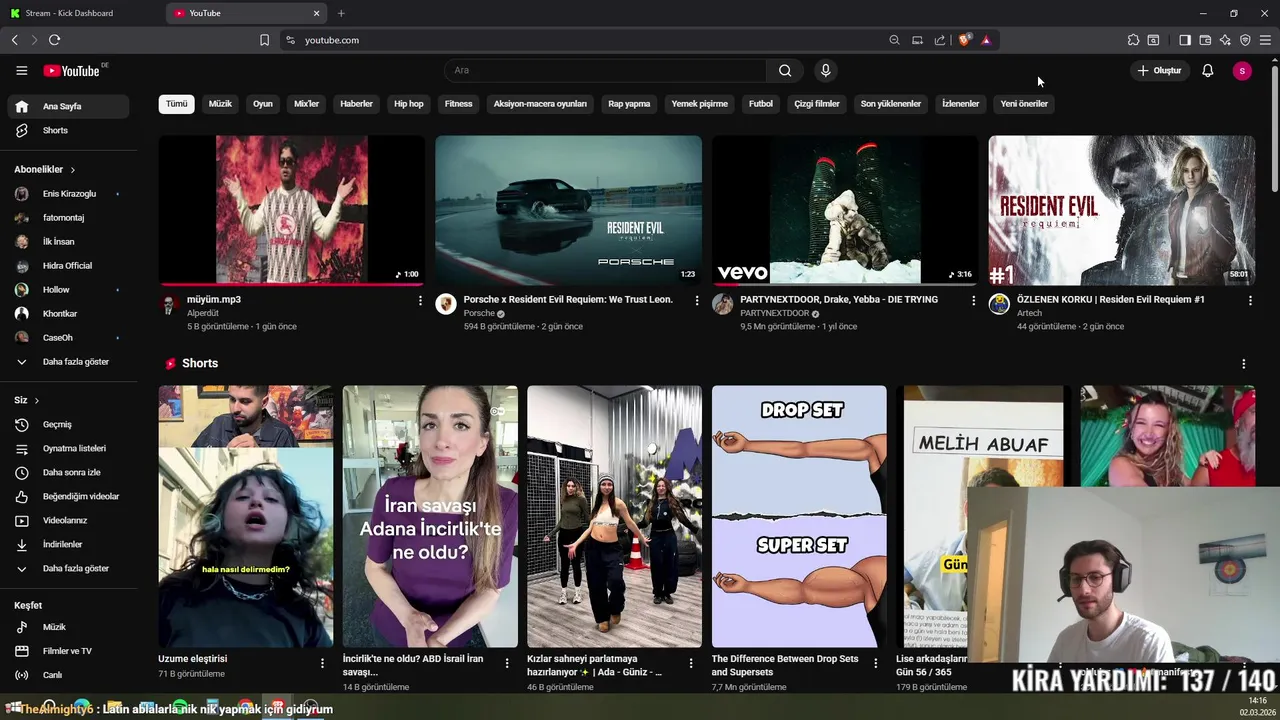Open Brave Shields lion icon
Image resolution: width=1280 pixels, height=720 pixels.
(x=964, y=40)
